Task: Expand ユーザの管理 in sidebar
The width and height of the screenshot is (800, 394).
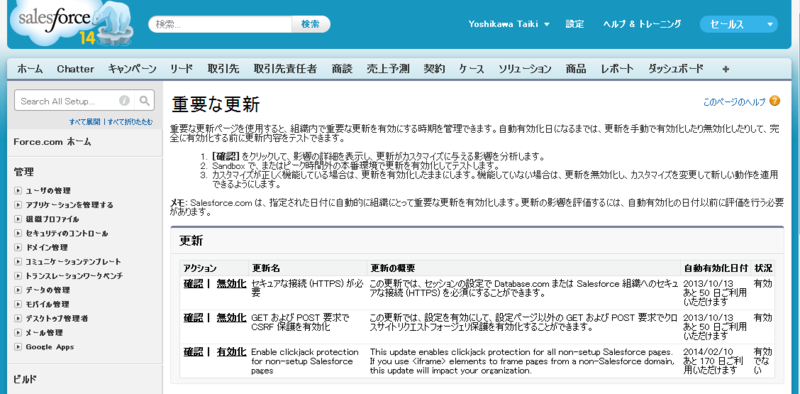Action: (18, 191)
